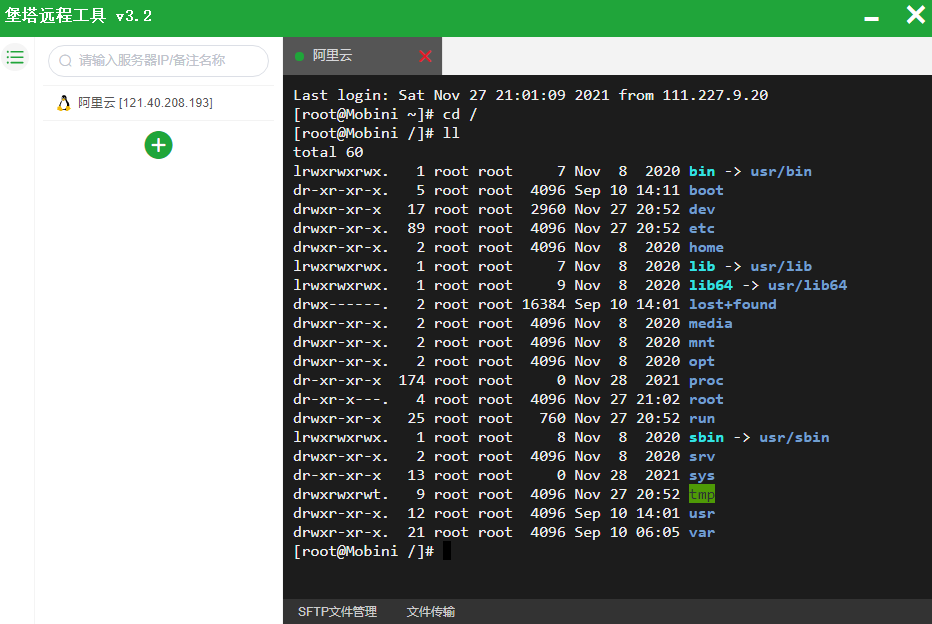Click the 'srv' directory name

pyautogui.click(x=702, y=456)
